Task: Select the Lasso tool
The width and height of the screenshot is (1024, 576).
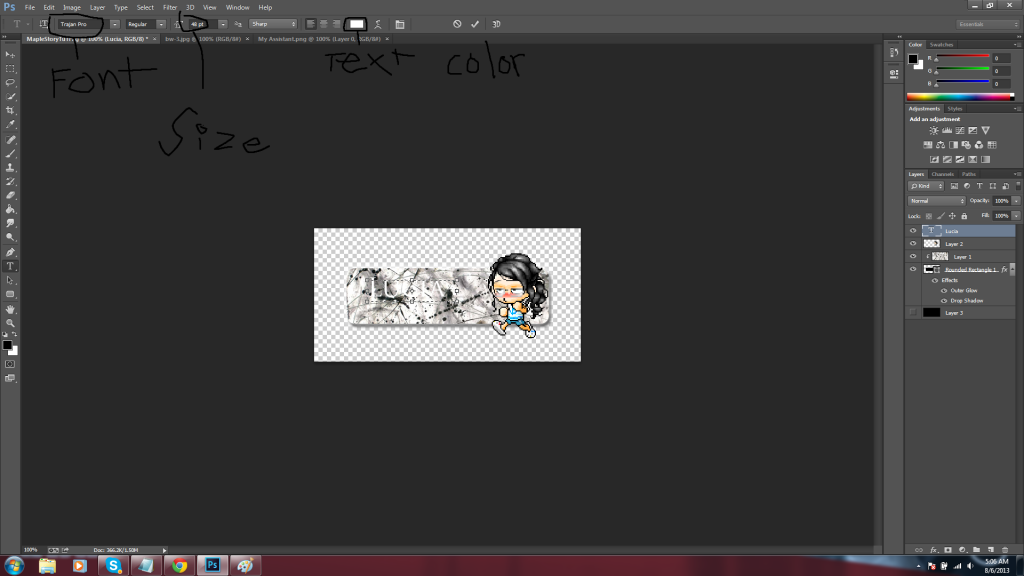Action: [10, 83]
